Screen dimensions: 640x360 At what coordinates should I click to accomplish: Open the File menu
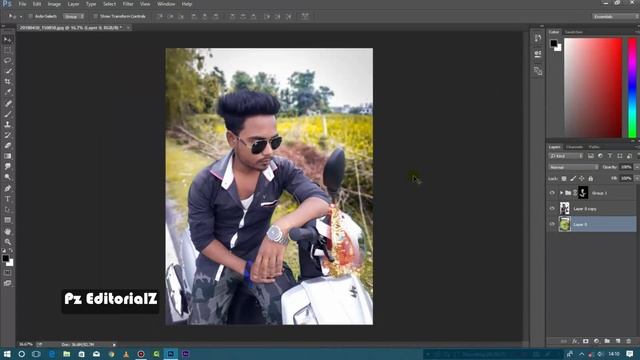22,4
